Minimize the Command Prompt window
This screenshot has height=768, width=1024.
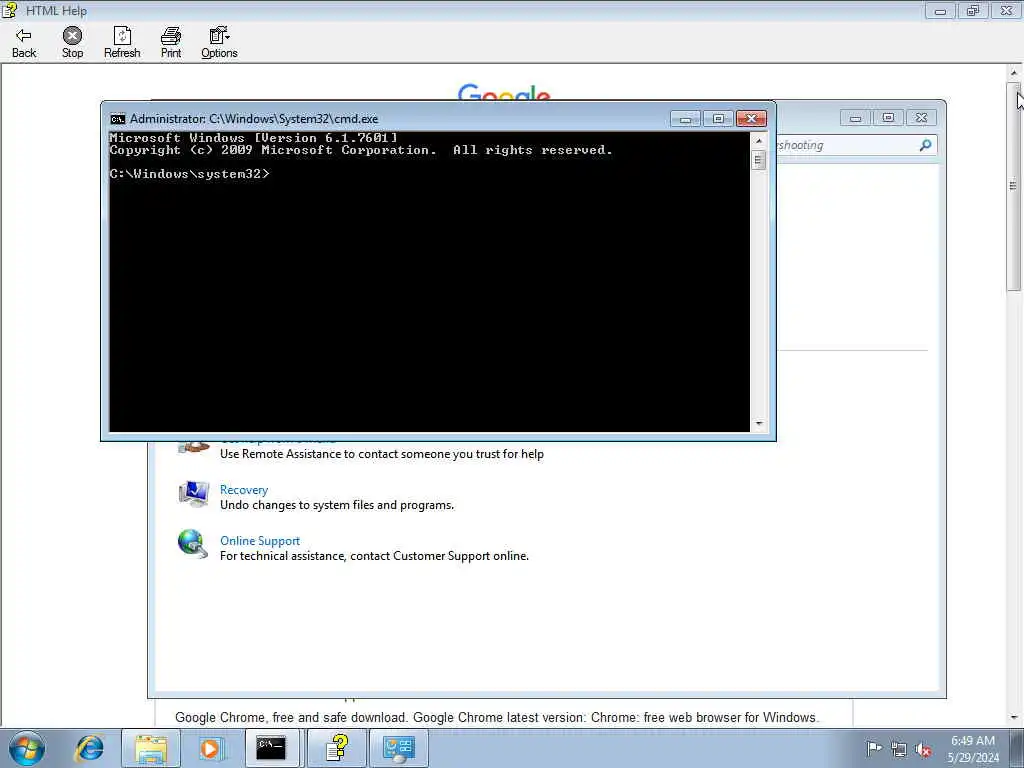click(x=685, y=119)
